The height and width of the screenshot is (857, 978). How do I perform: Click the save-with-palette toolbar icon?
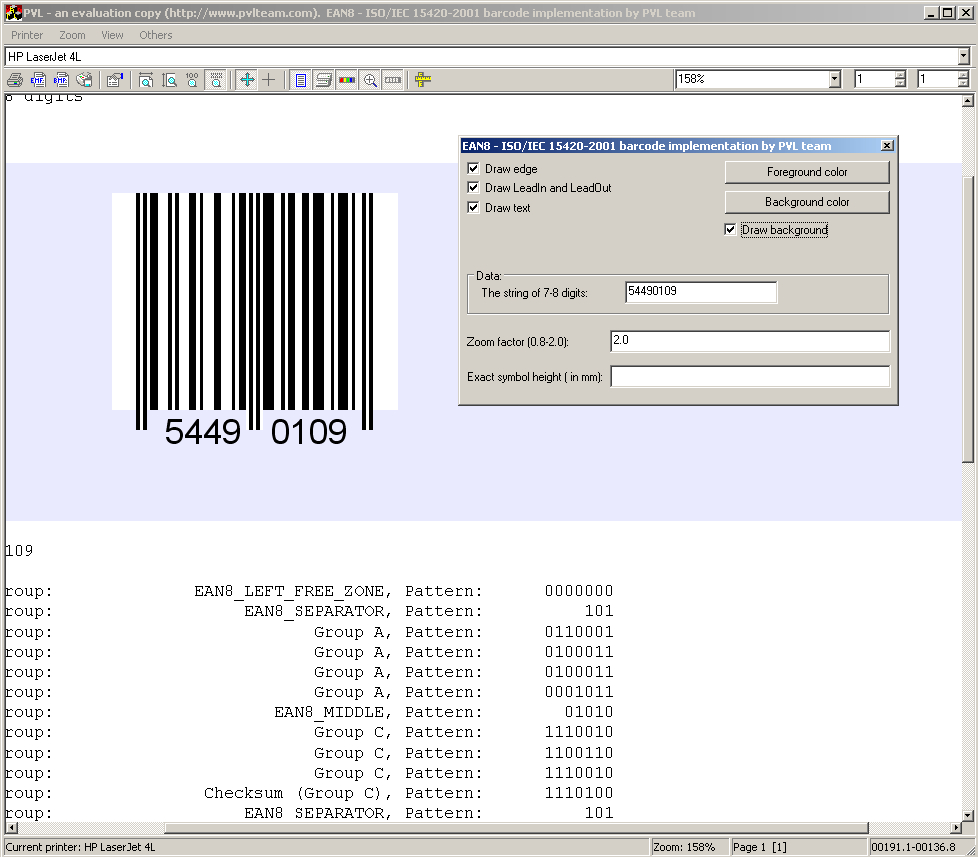84,80
